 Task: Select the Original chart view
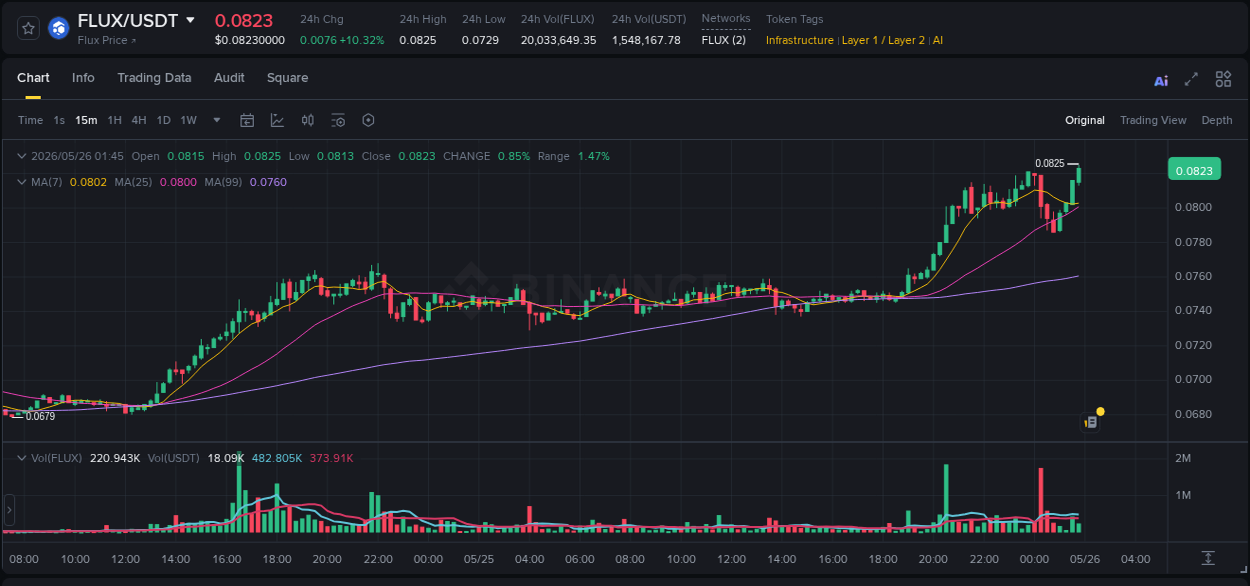point(1085,120)
